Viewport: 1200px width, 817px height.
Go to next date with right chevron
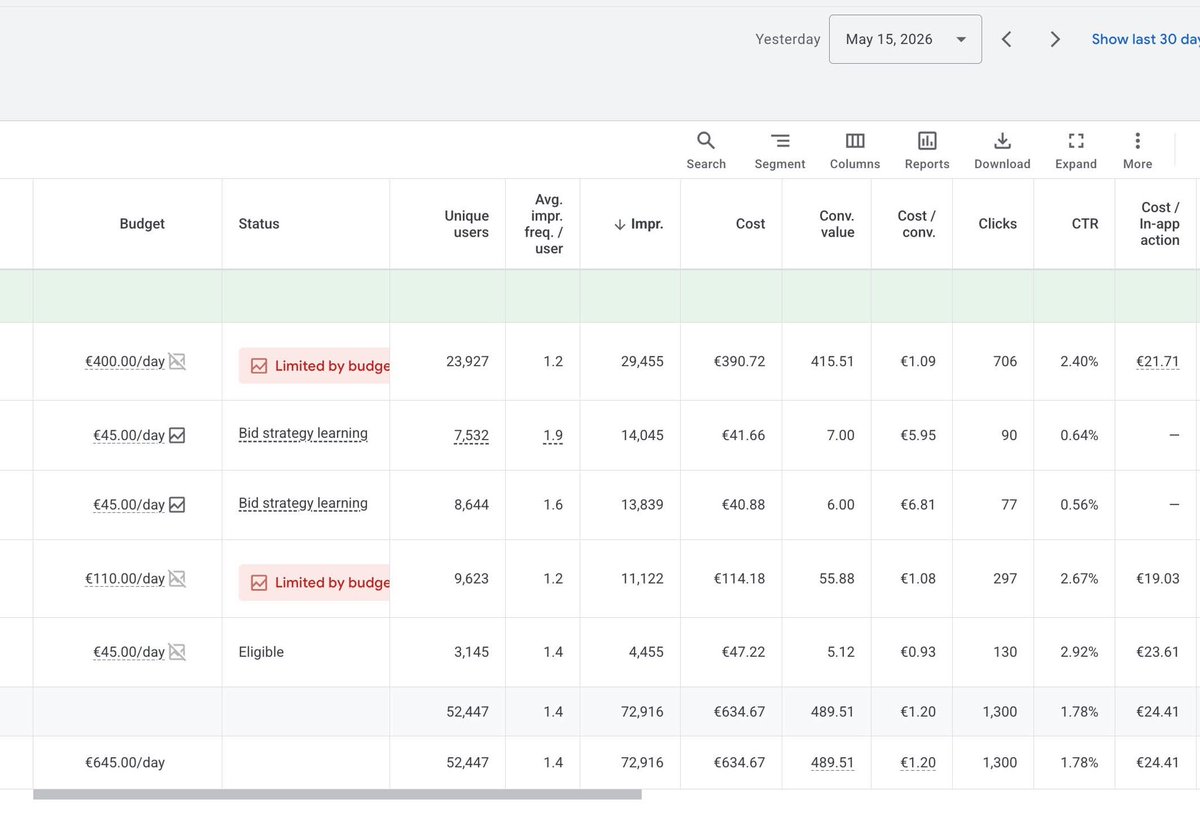click(x=1055, y=39)
